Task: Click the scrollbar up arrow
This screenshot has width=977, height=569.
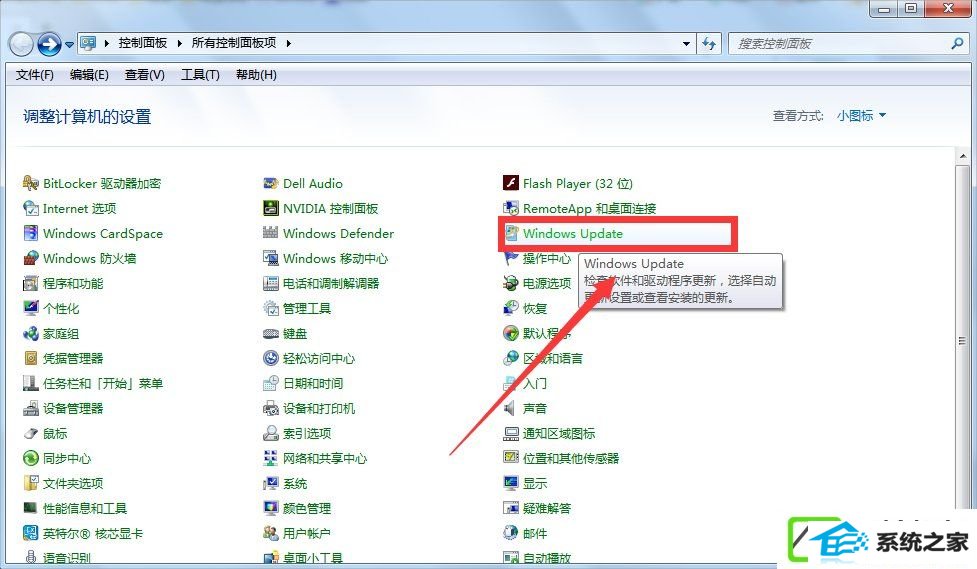Action: pos(963,155)
